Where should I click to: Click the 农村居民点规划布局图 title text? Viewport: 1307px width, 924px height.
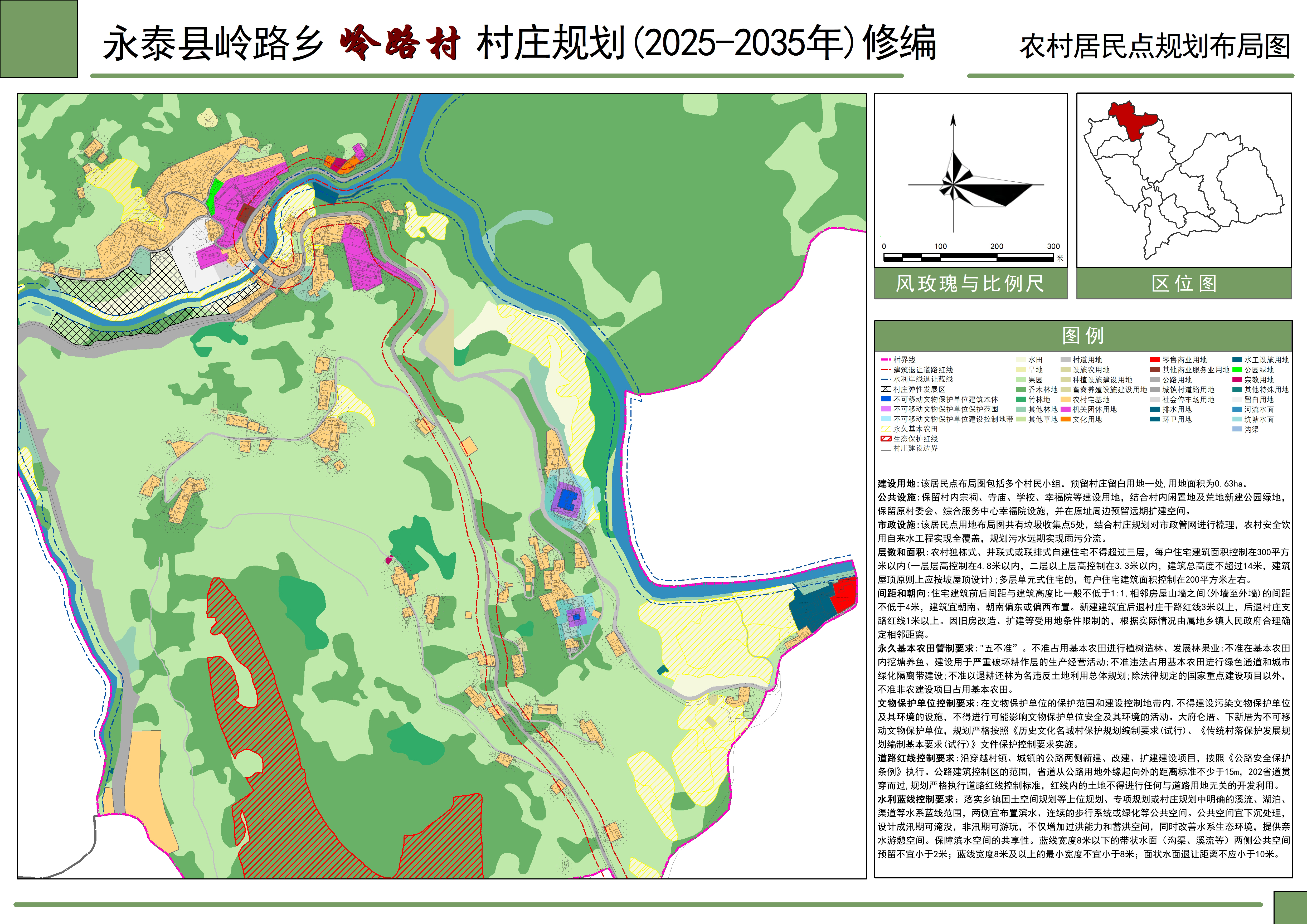(1154, 47)
